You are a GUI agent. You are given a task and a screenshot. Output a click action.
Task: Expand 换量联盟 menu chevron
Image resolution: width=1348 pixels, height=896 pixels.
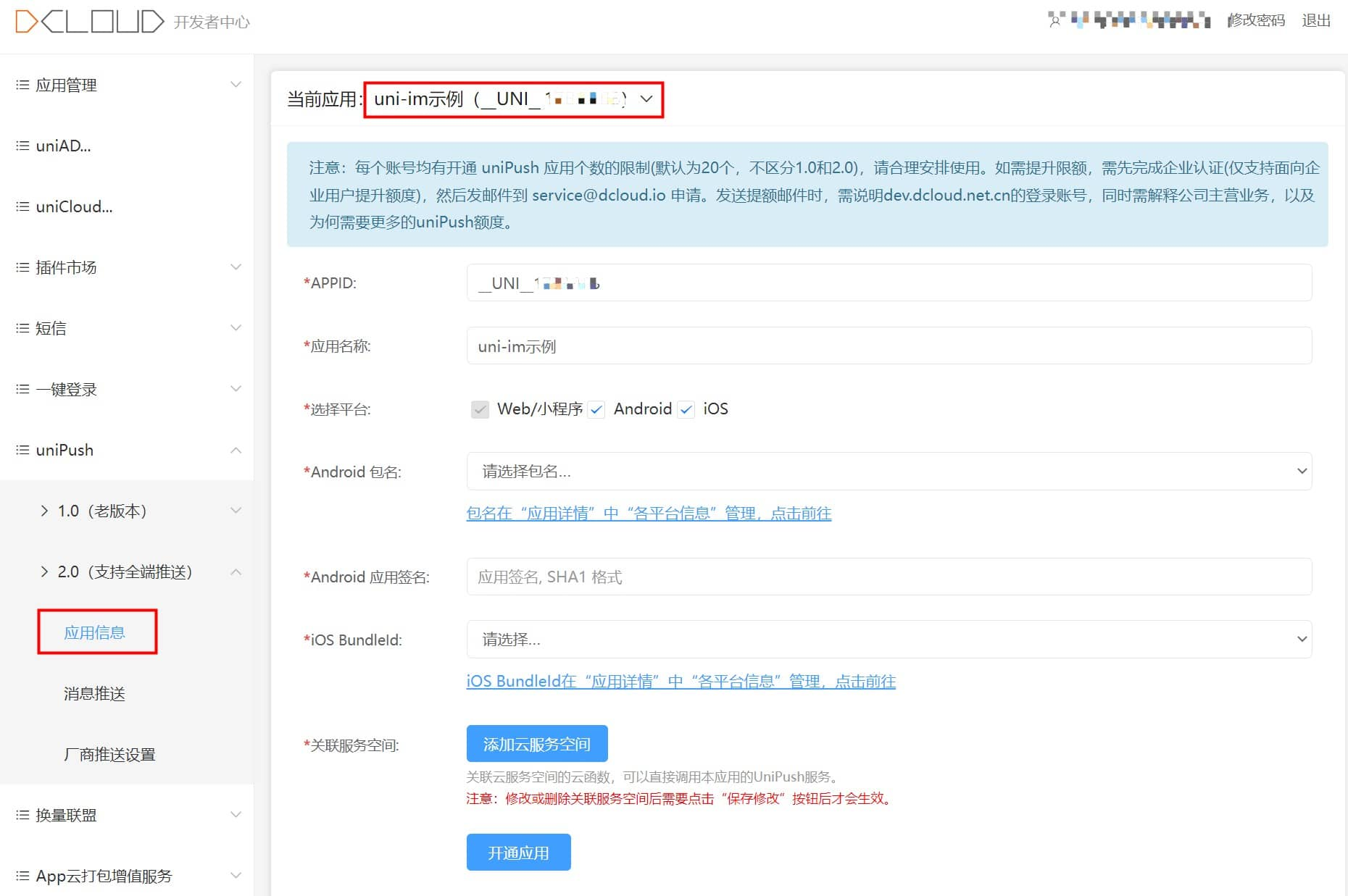pyautogui.click(x=236, y=815)
